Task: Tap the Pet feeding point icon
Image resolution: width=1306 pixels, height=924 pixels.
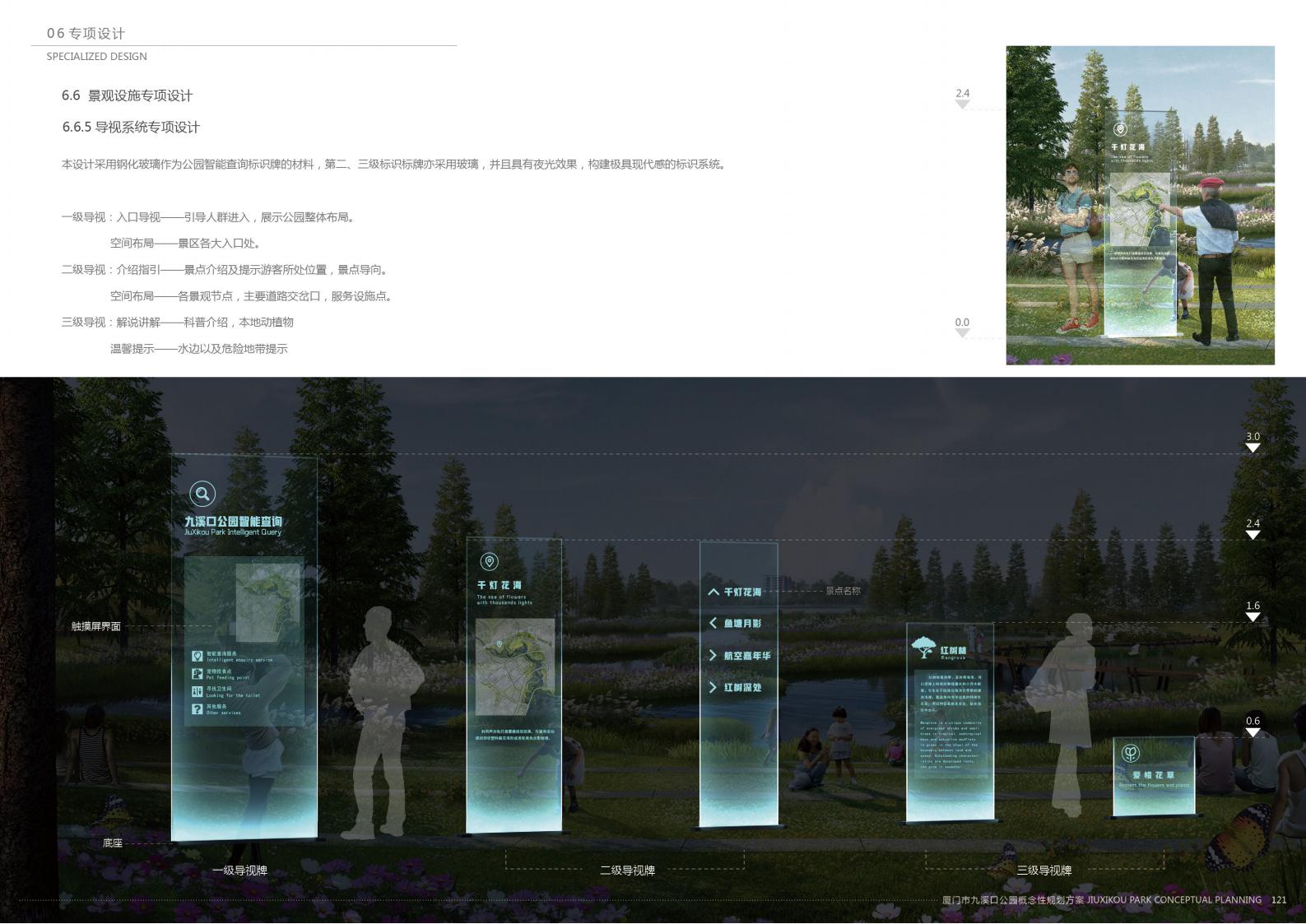Action: coord(198,674)
